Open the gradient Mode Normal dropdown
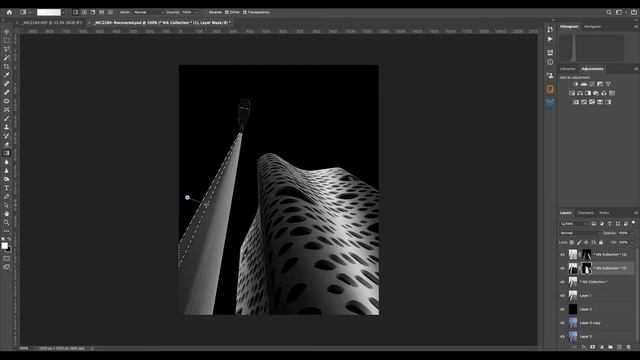Viewport: 640px width, 360px height. tap(149, 12)
